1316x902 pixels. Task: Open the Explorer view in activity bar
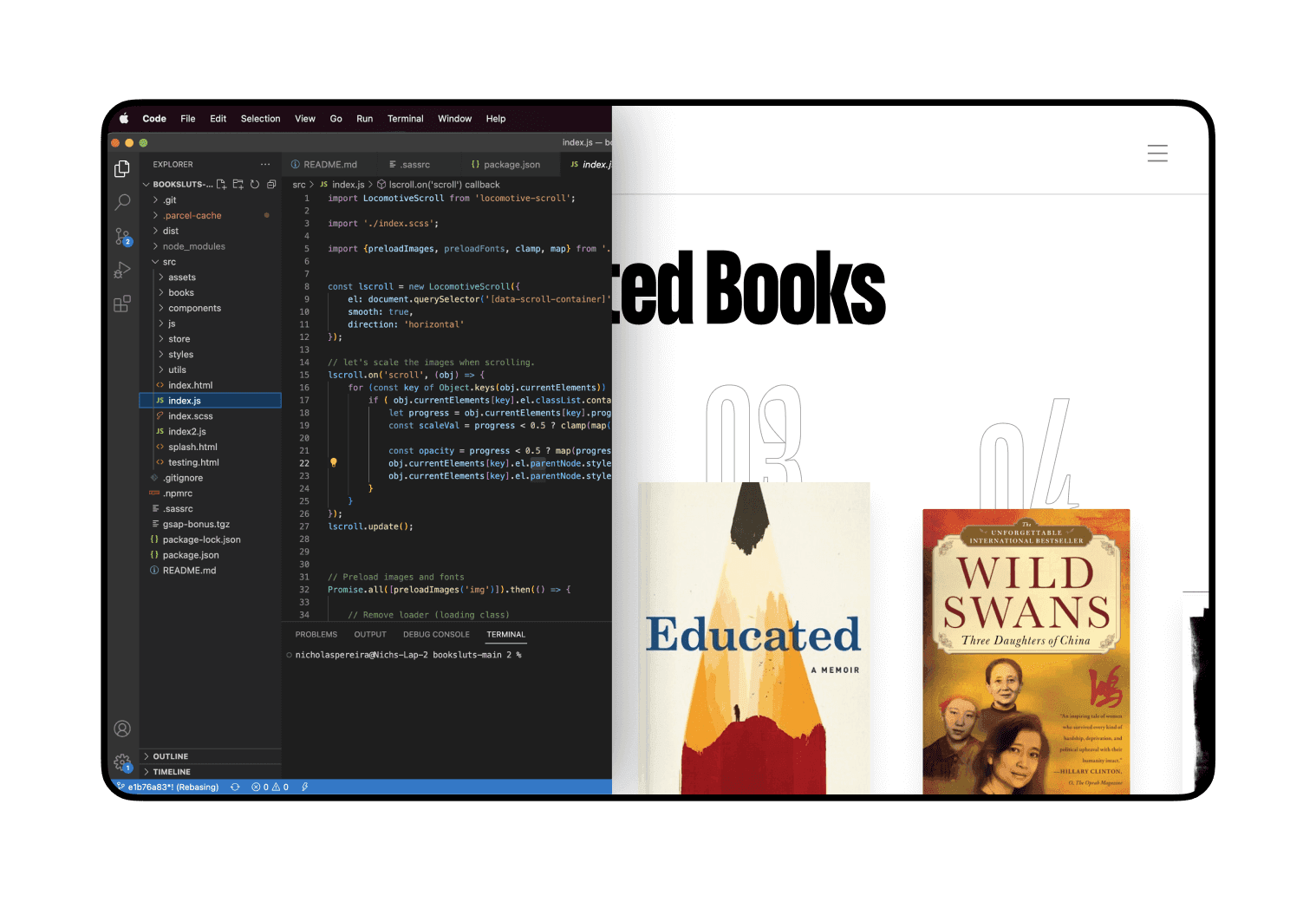[122, 169]
